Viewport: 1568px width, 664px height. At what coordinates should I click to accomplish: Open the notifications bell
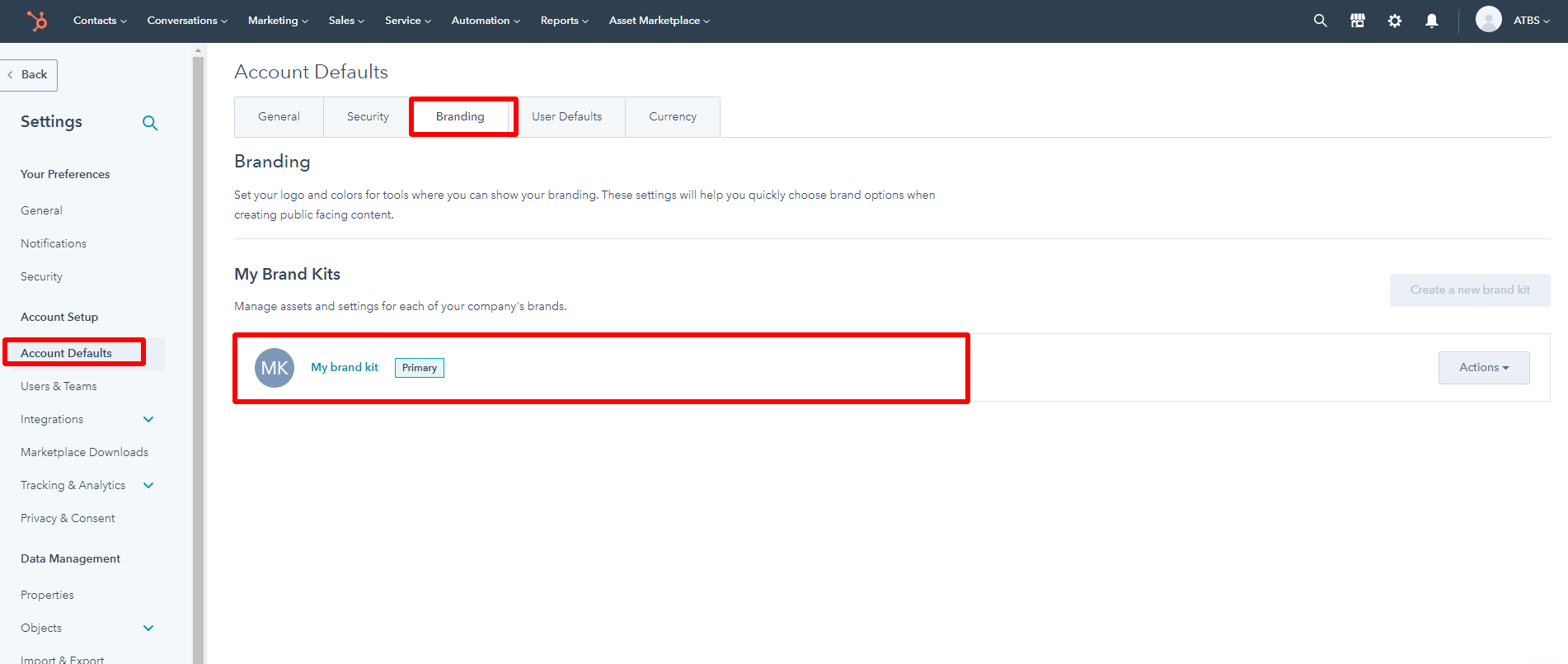click(x=1431, y=21)
